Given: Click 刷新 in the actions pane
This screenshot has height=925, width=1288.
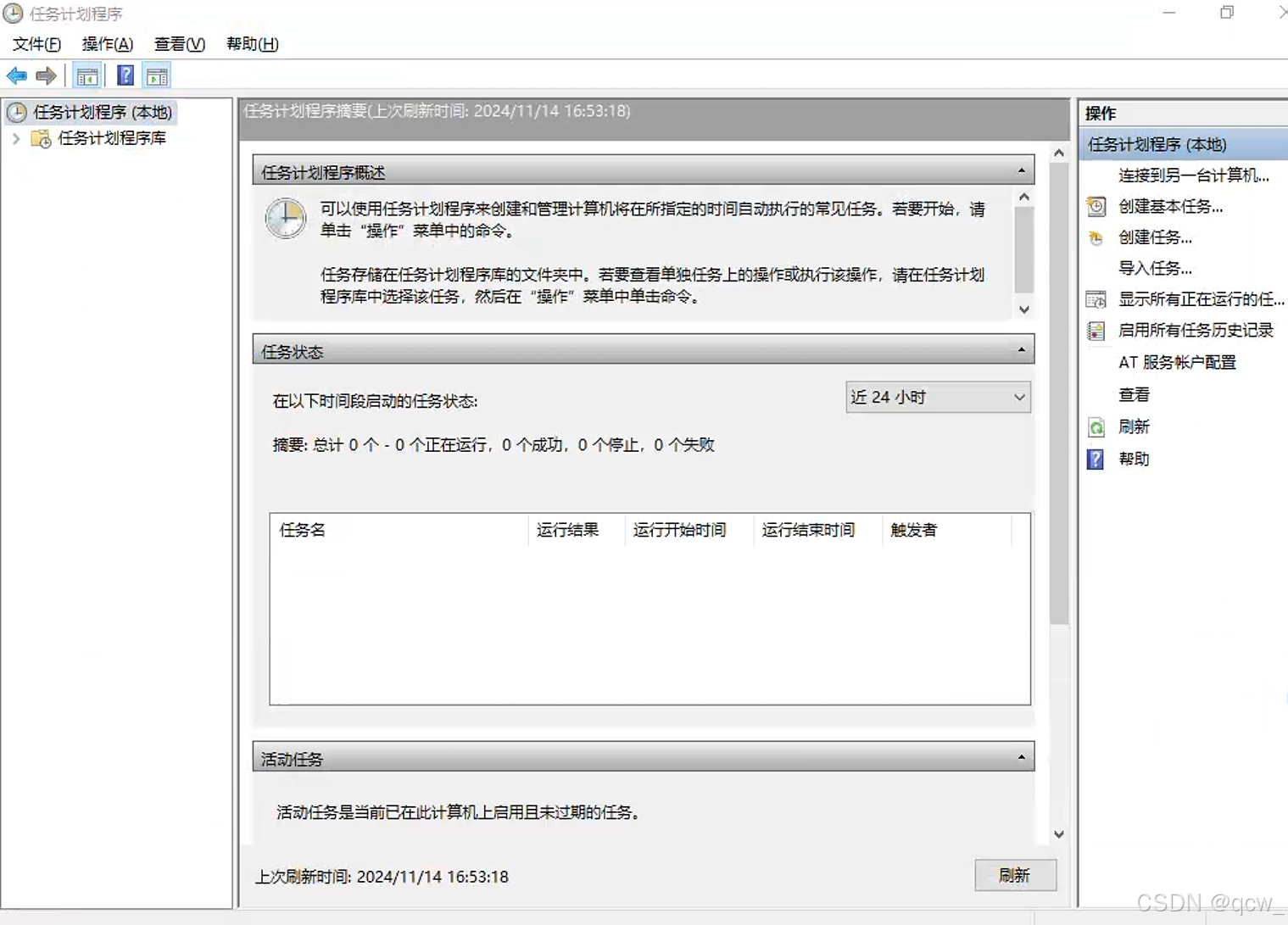Looking at the screenshot, I should click(x=1134, y=426).
